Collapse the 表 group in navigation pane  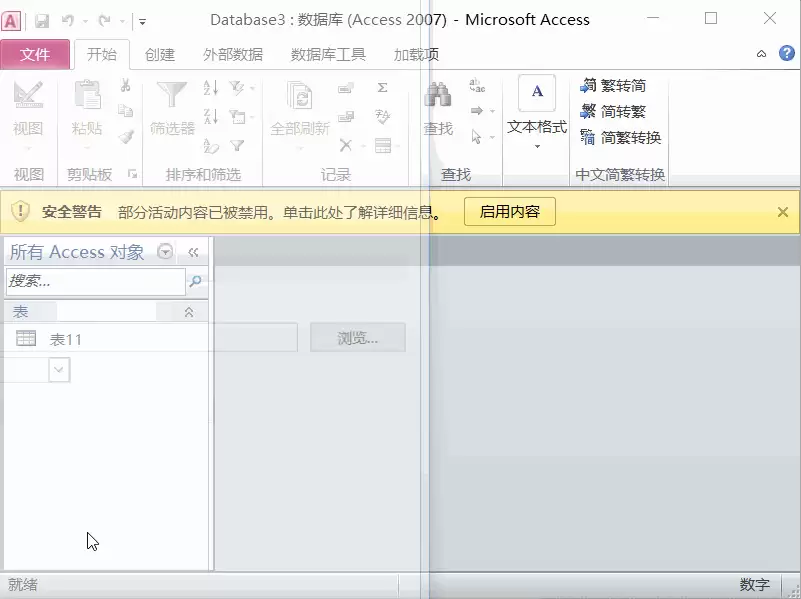tap(189, 312)
